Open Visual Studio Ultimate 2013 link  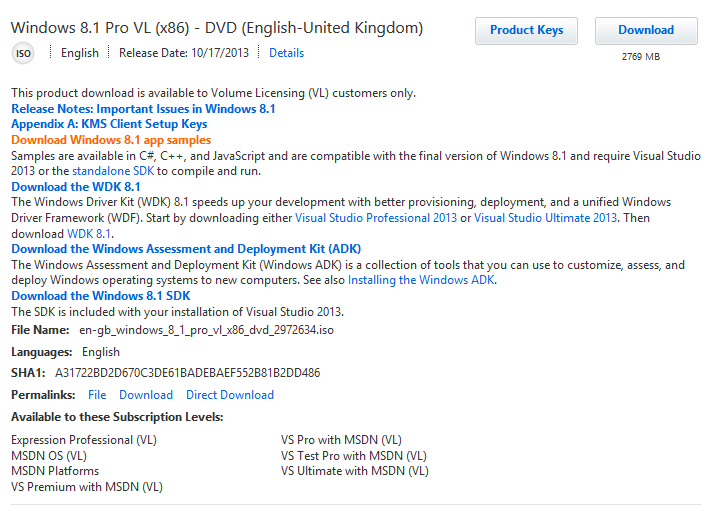pyautogui.click(x=546, y=217)
